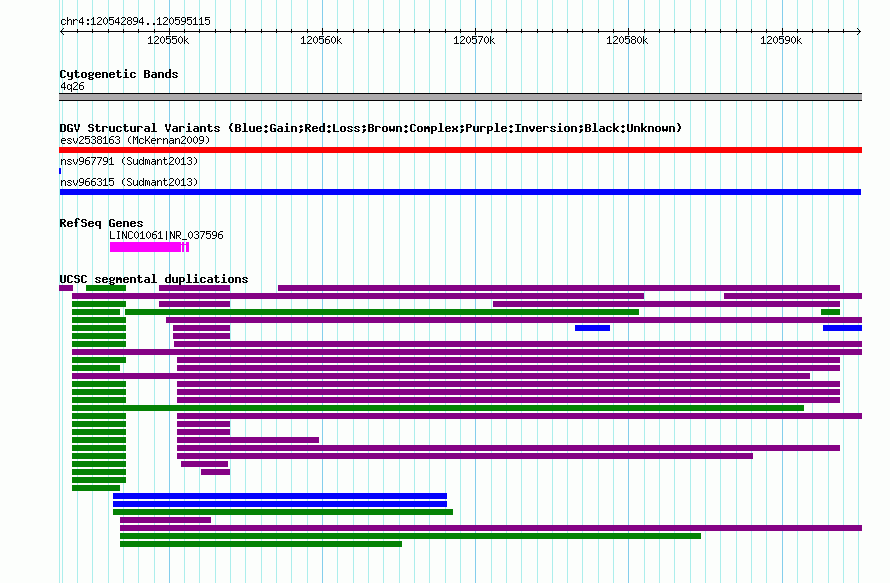Open the Cytogenetic Bands track title
890x583 pixels.
click(119, 74)
